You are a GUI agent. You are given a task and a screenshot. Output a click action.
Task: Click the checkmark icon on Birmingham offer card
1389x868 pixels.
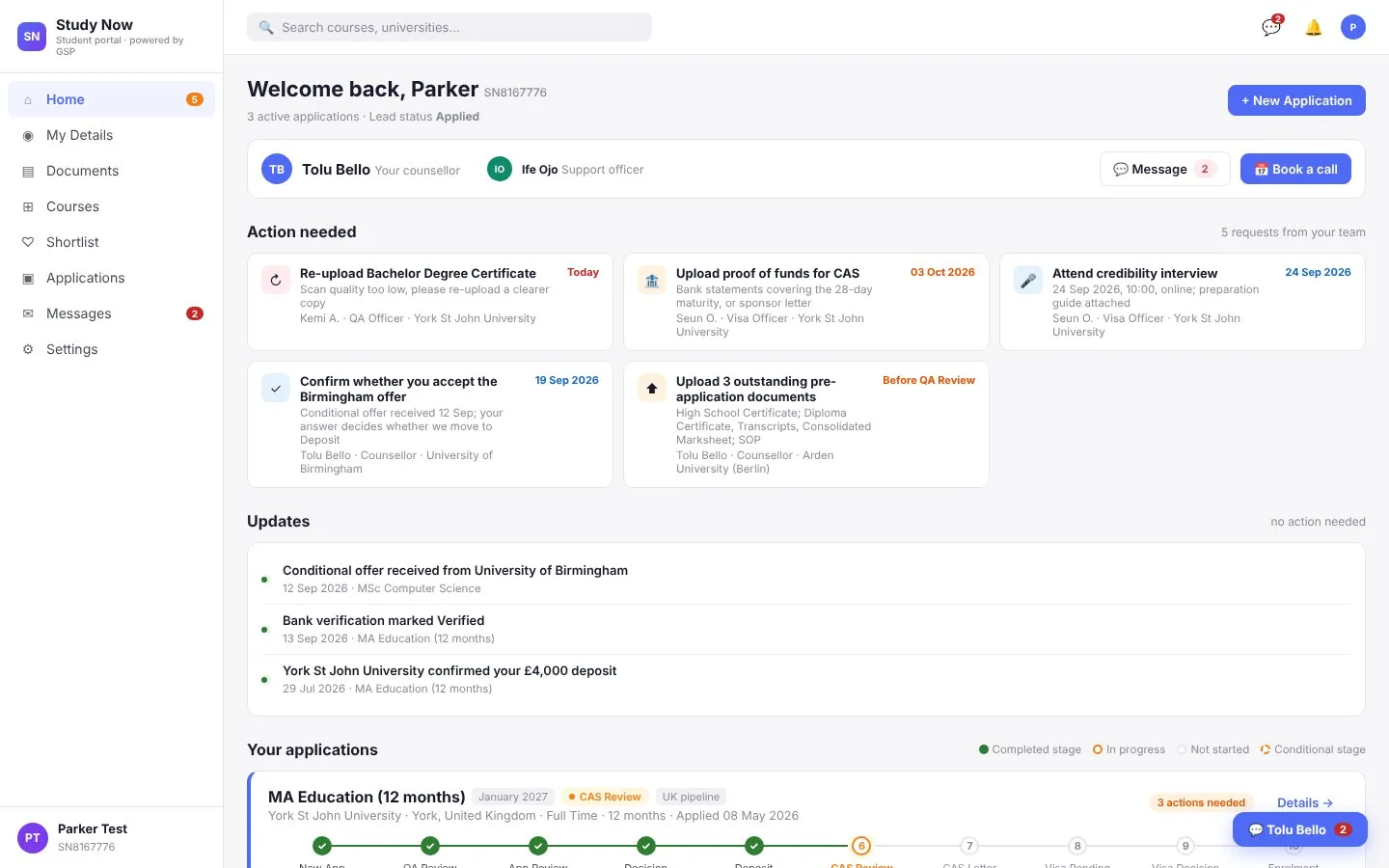[276, 388]
